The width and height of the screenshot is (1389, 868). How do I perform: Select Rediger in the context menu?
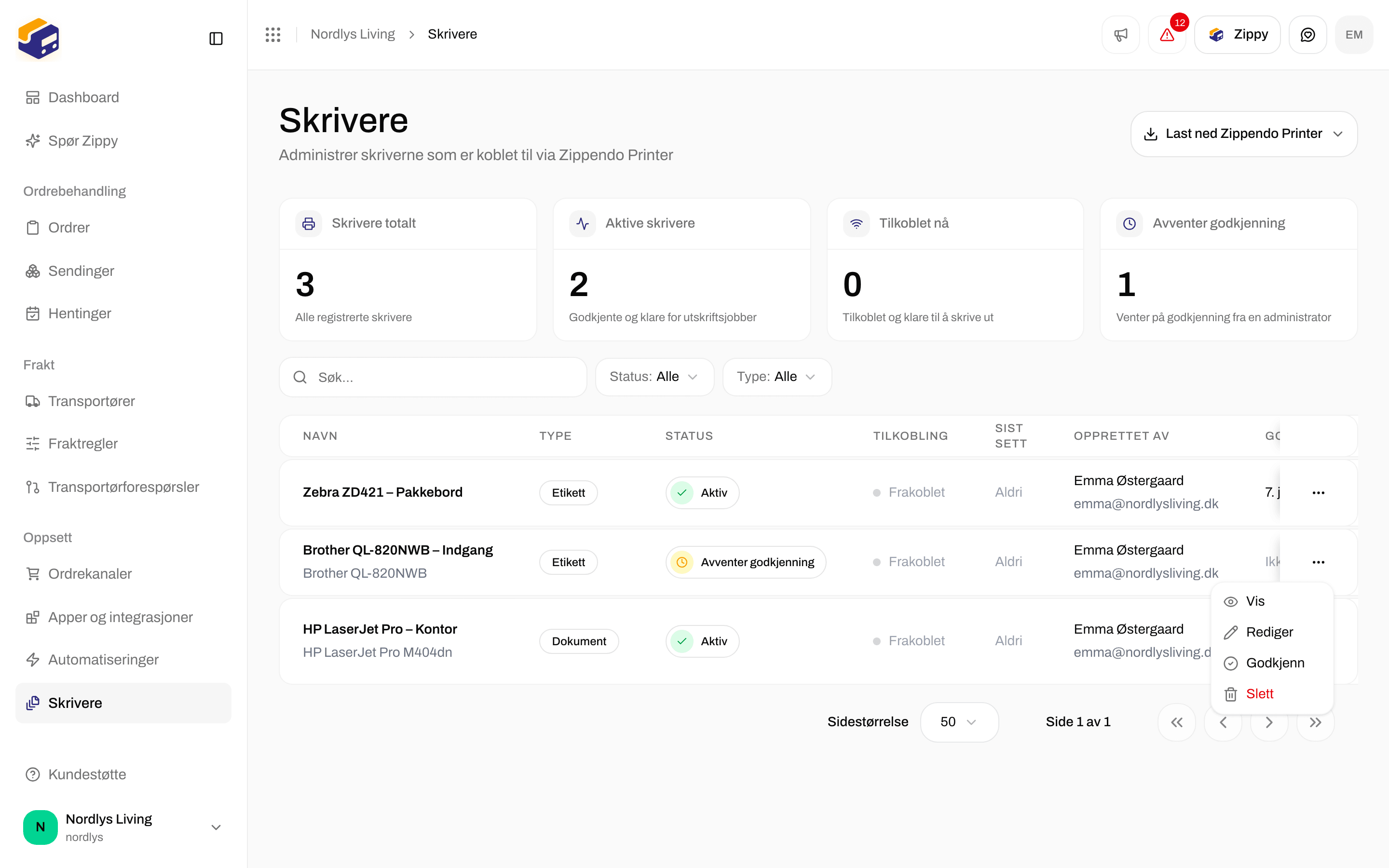coord(1272,632)
